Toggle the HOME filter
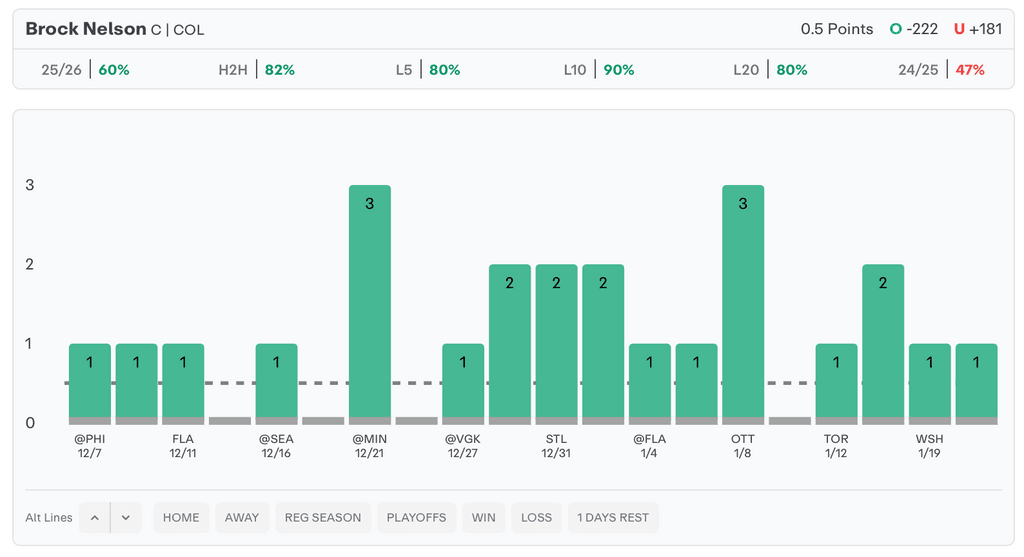 point(181,517)
